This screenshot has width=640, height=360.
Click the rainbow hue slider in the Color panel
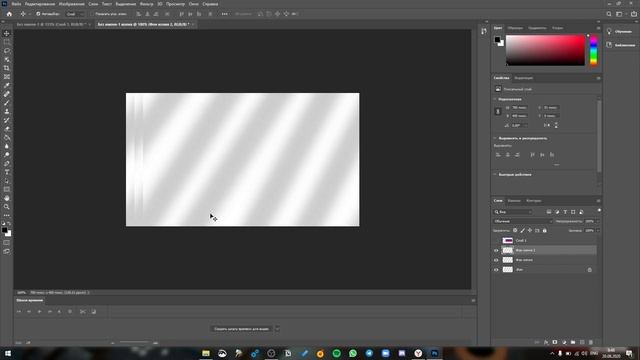click(593, 50)
